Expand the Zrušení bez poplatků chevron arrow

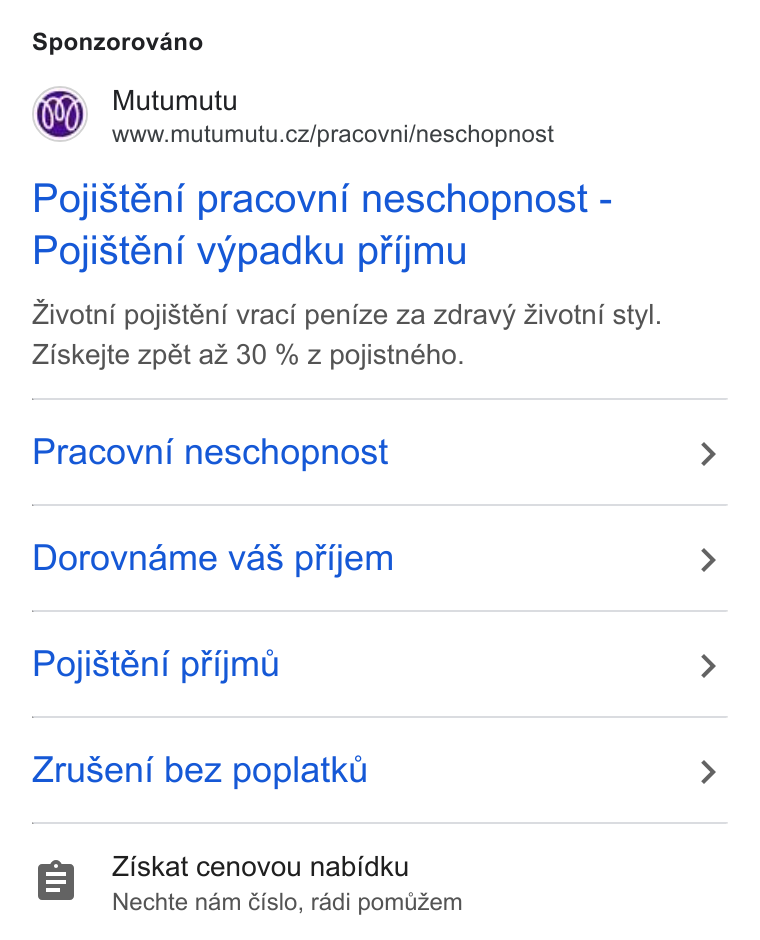708,772
